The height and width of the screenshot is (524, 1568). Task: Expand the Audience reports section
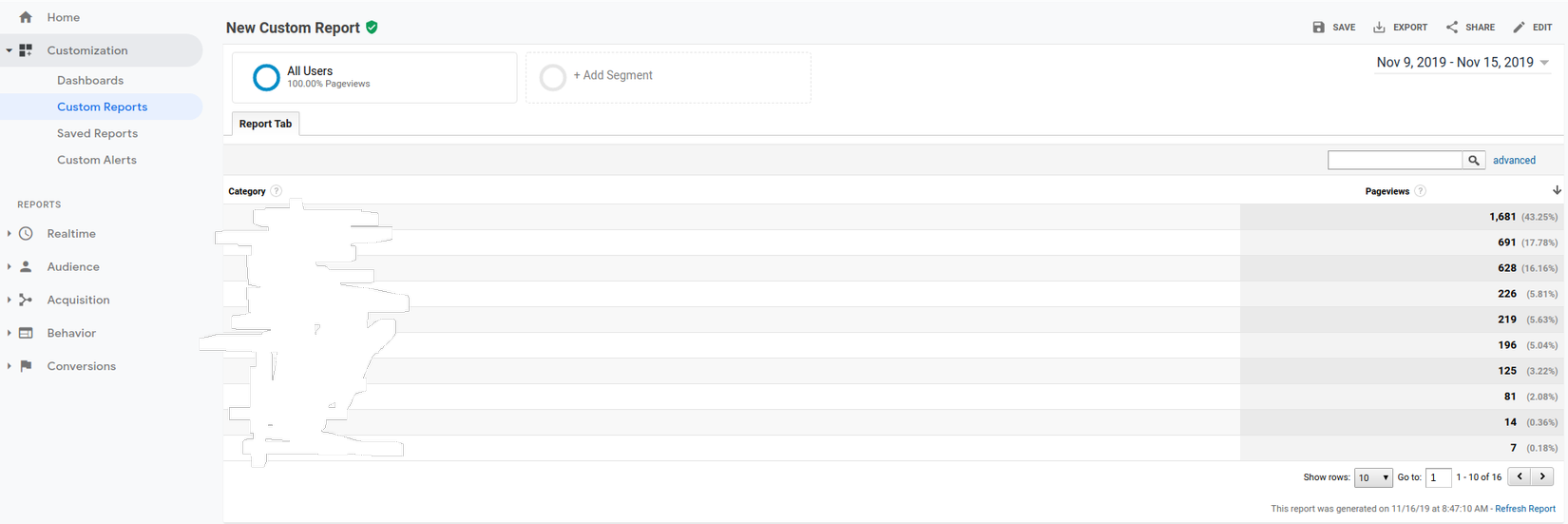click(x=10, y=267)
